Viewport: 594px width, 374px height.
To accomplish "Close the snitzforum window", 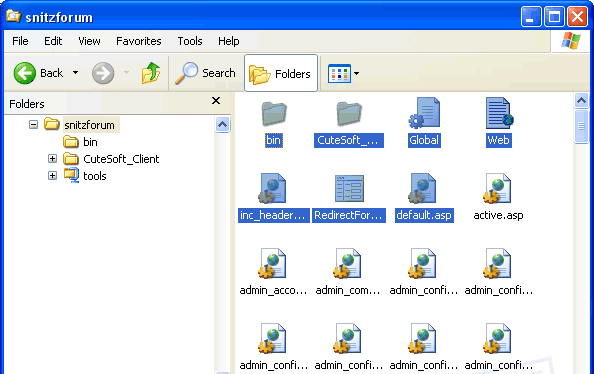I will click(x=577, y=16).
